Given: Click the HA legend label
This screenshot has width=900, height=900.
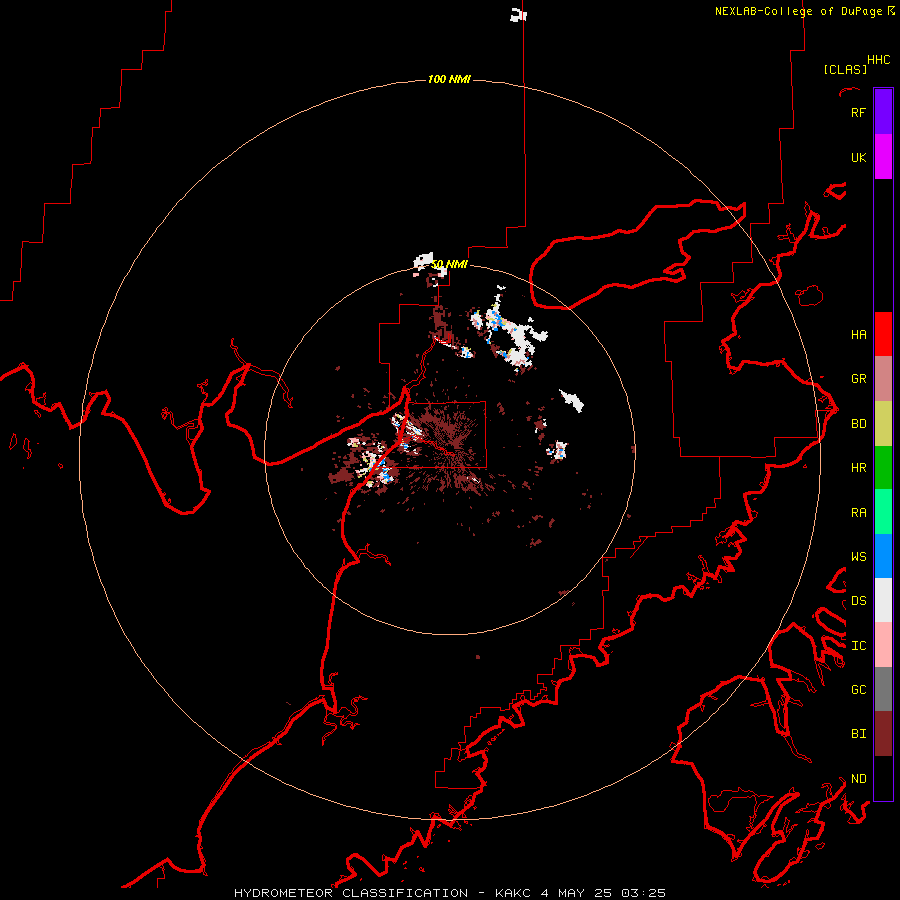Looking at the screenshot, I should (858, 335).
